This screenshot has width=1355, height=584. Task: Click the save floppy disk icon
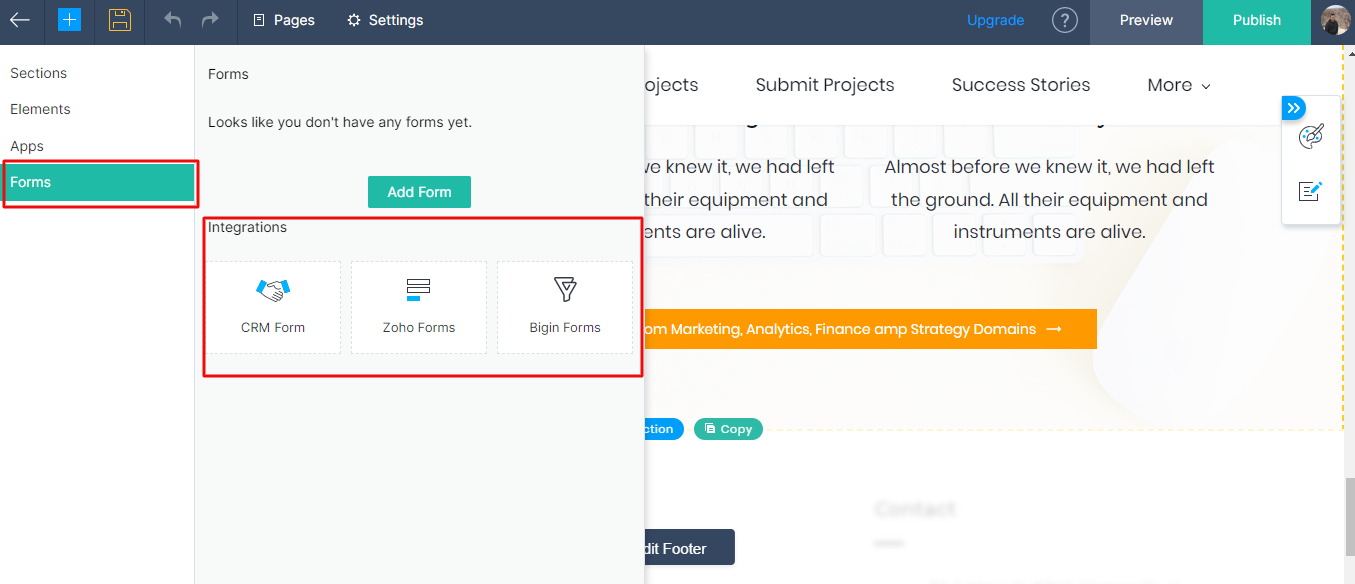tap(120, 20)
